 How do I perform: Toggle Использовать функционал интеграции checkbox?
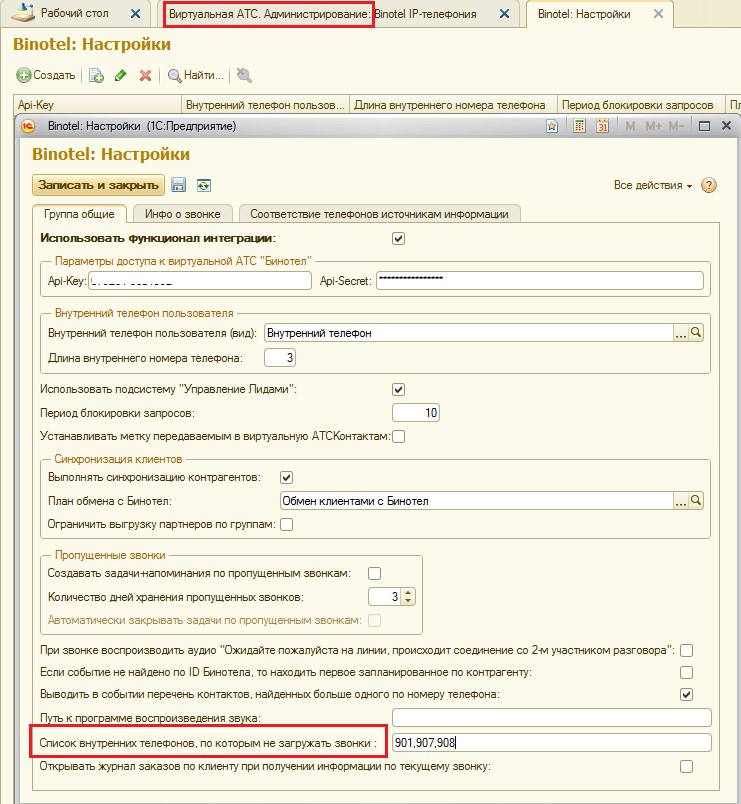[x=398, y=238]
